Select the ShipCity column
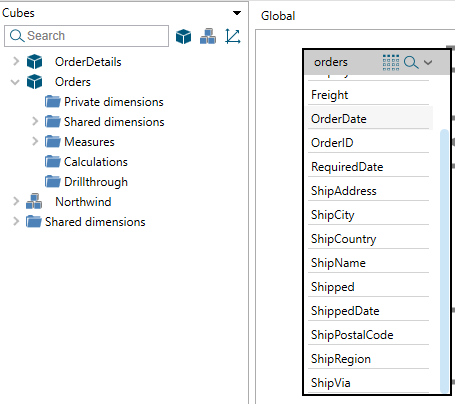Screen dimensions: 455x404 368,215
